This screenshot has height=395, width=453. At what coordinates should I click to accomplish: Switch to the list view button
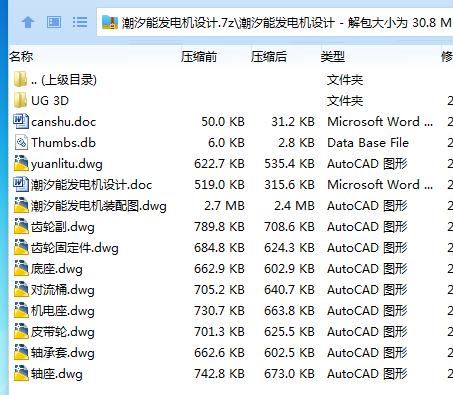pyautogui.click(x=80, y=23)
